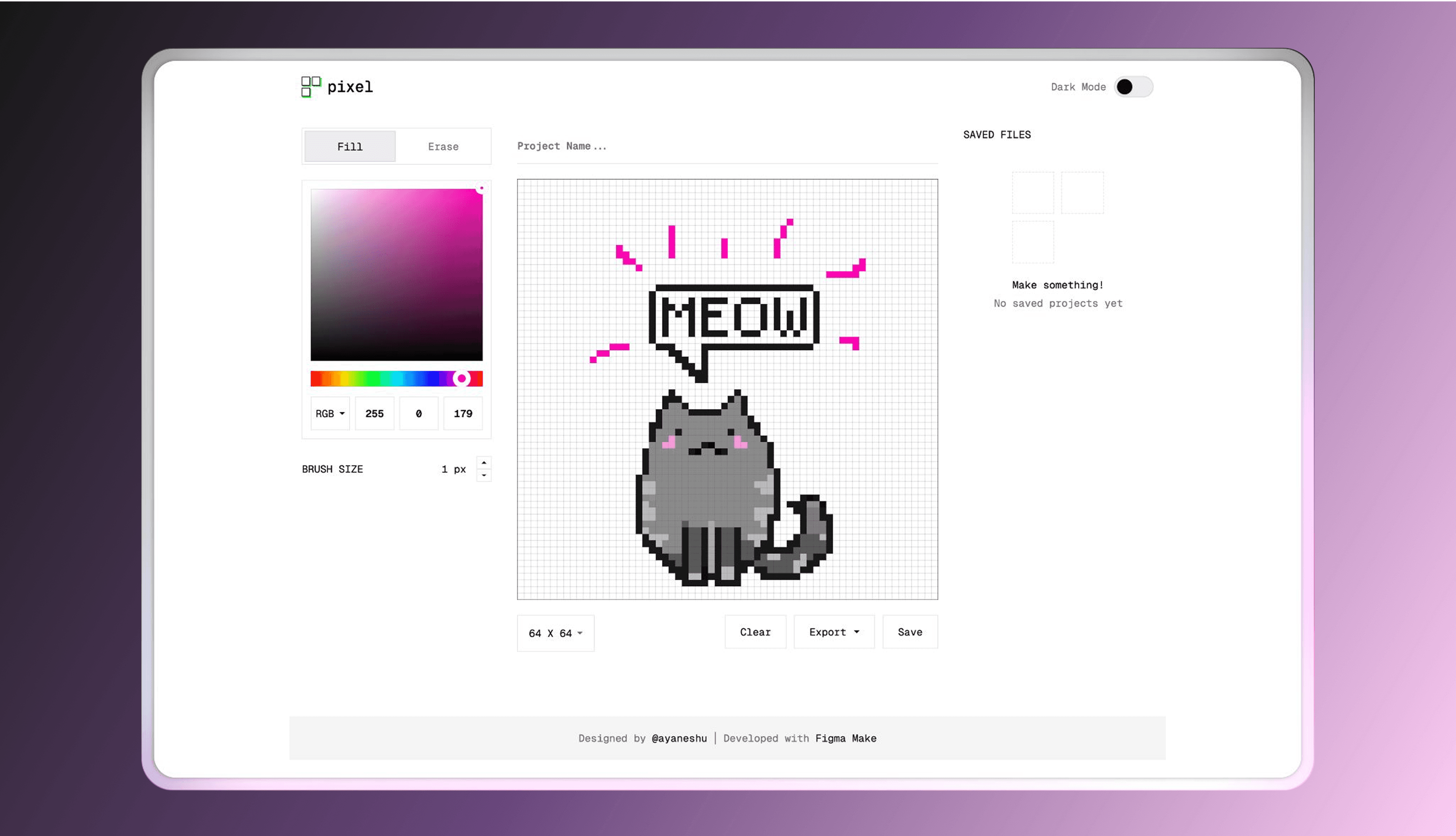Click the Save button
This screenshot has height=836, width=1456.
tap(910, 632)
